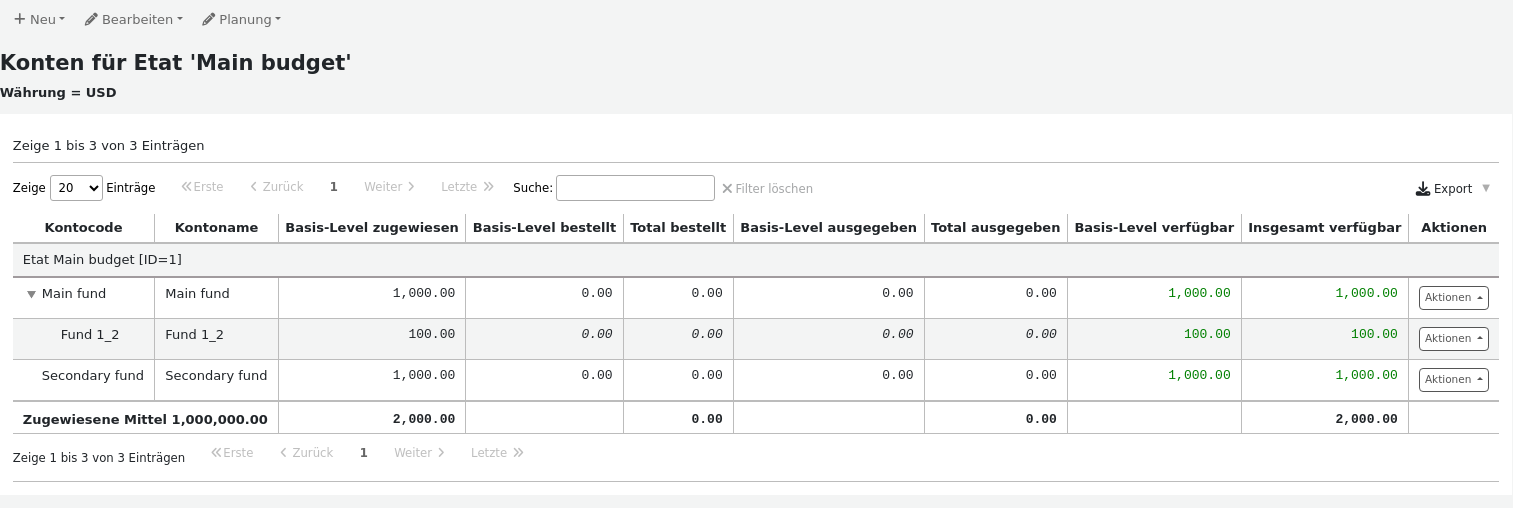Open Aktionen menu for Secondary fund
The width and height of the screenshot is (1513, 508).
(1453, 379)
